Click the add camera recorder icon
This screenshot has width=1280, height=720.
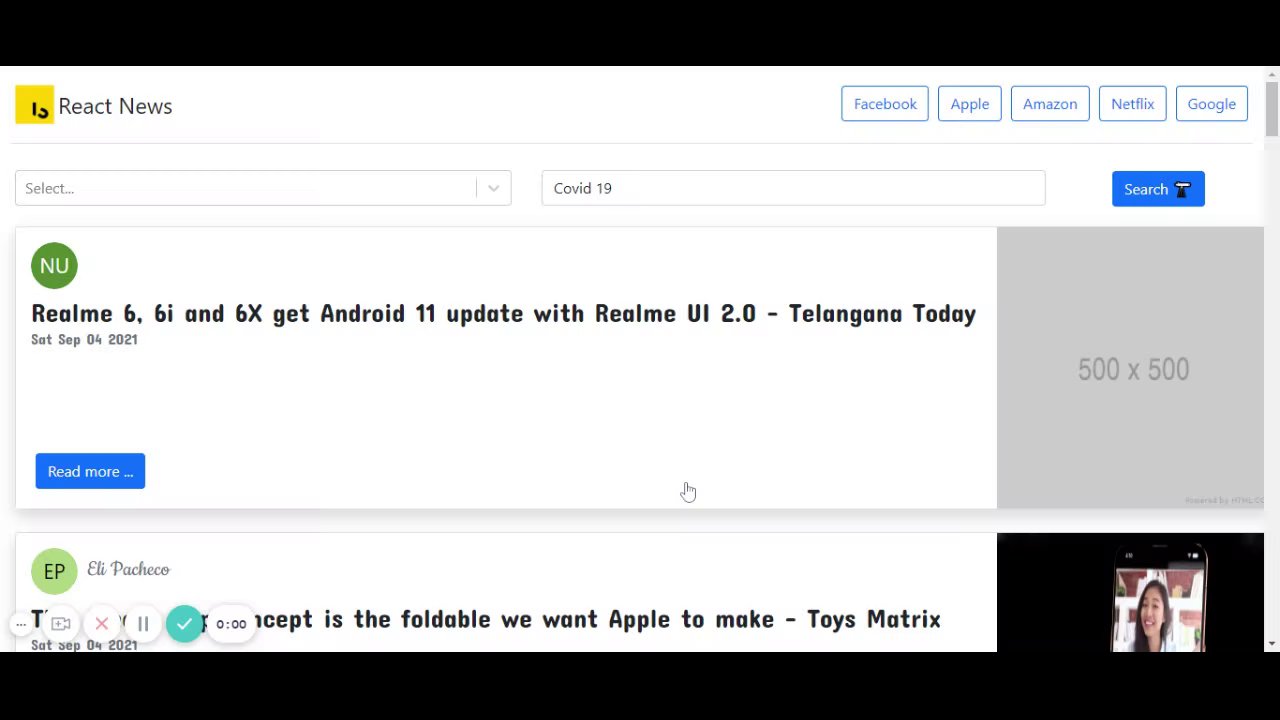(61, 624)
